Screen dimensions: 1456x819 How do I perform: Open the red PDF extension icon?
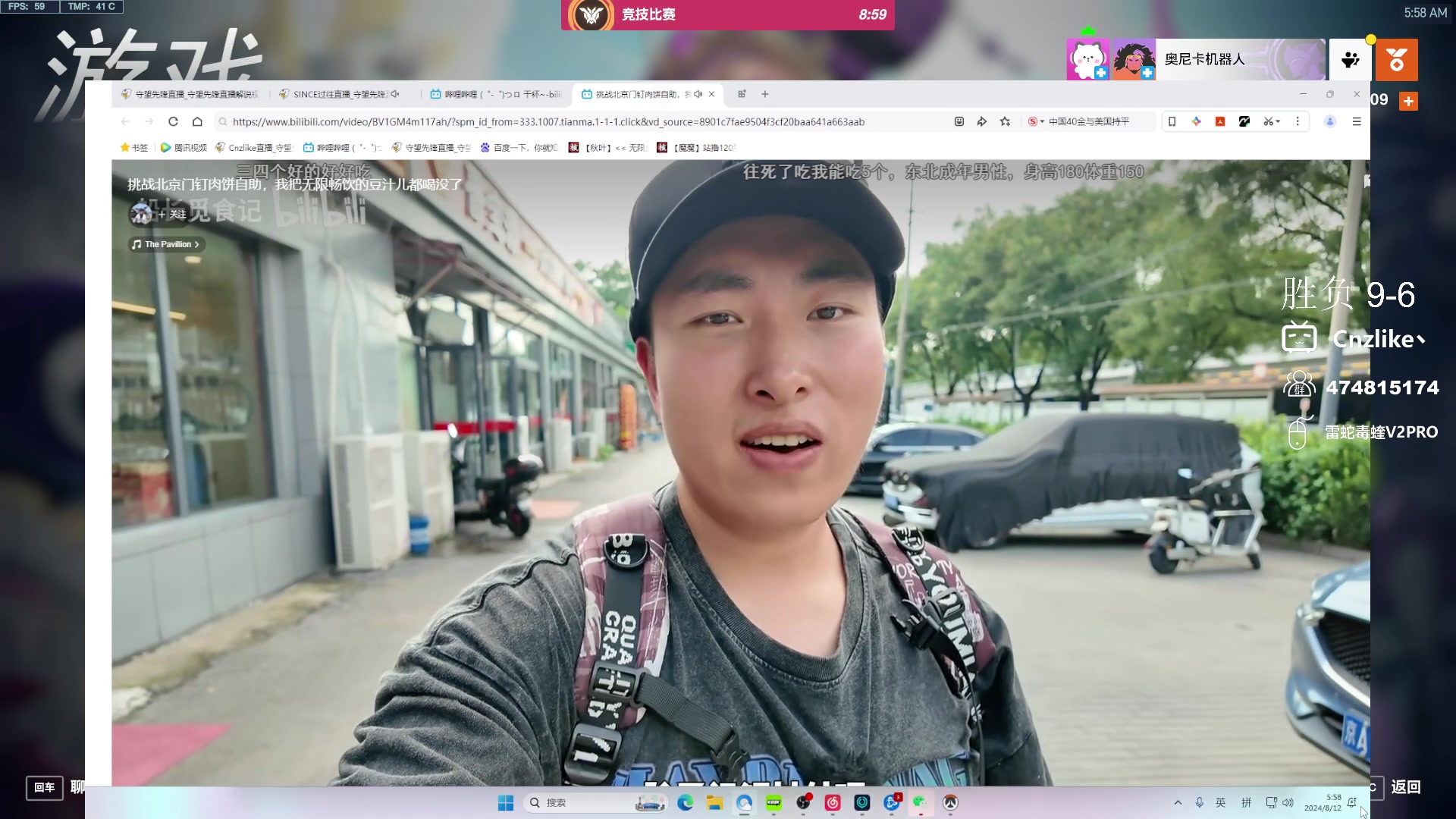pos(1220,121)
